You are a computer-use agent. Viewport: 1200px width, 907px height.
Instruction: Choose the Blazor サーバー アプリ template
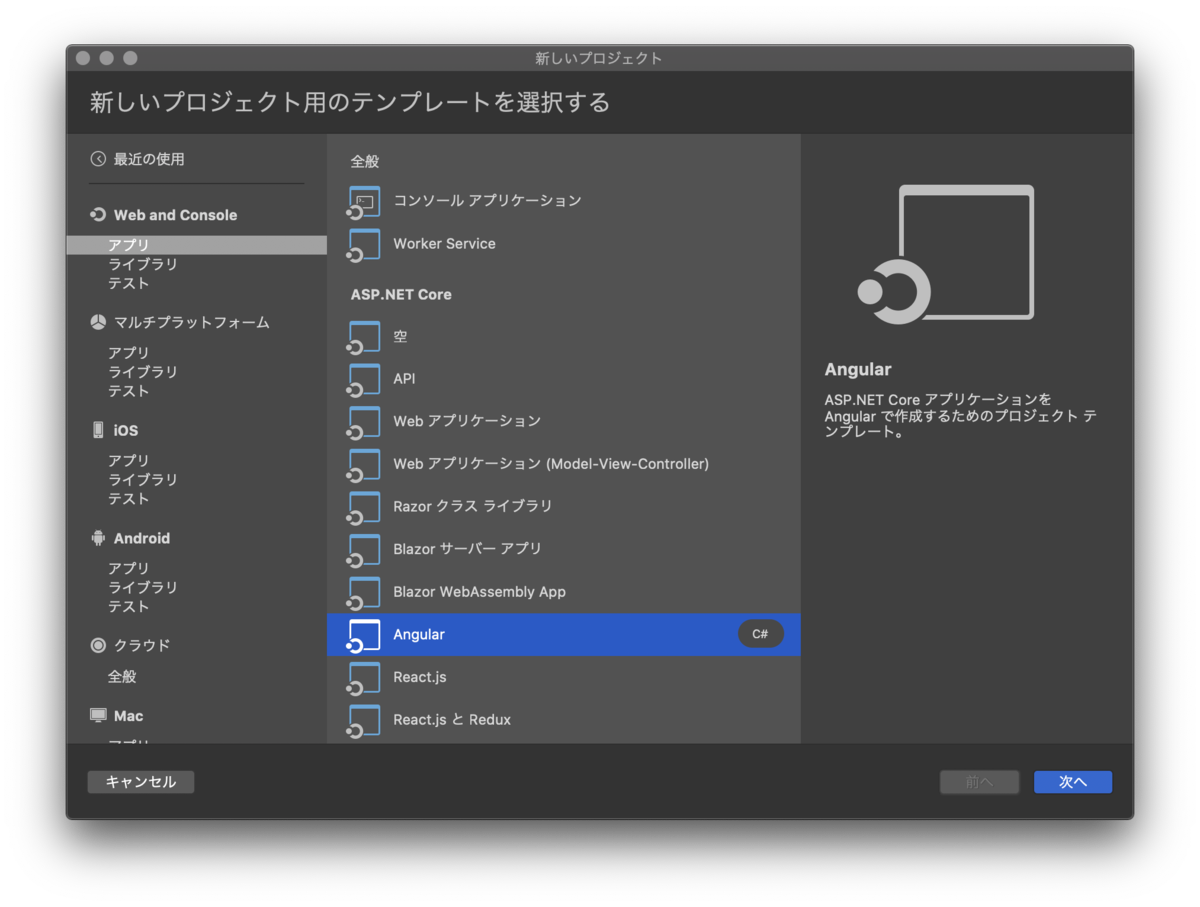click(x=564, y=550)
